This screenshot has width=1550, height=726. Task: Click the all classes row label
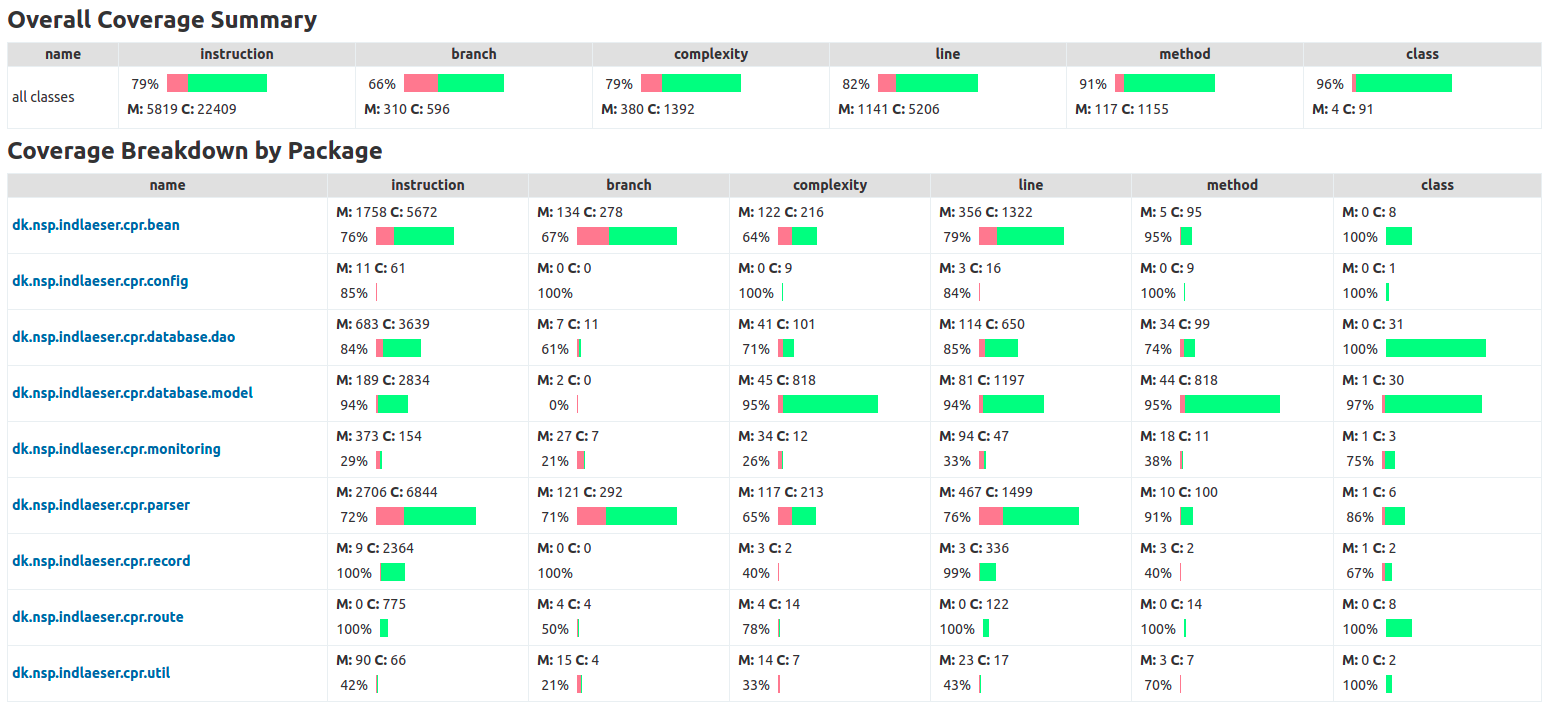43,97
